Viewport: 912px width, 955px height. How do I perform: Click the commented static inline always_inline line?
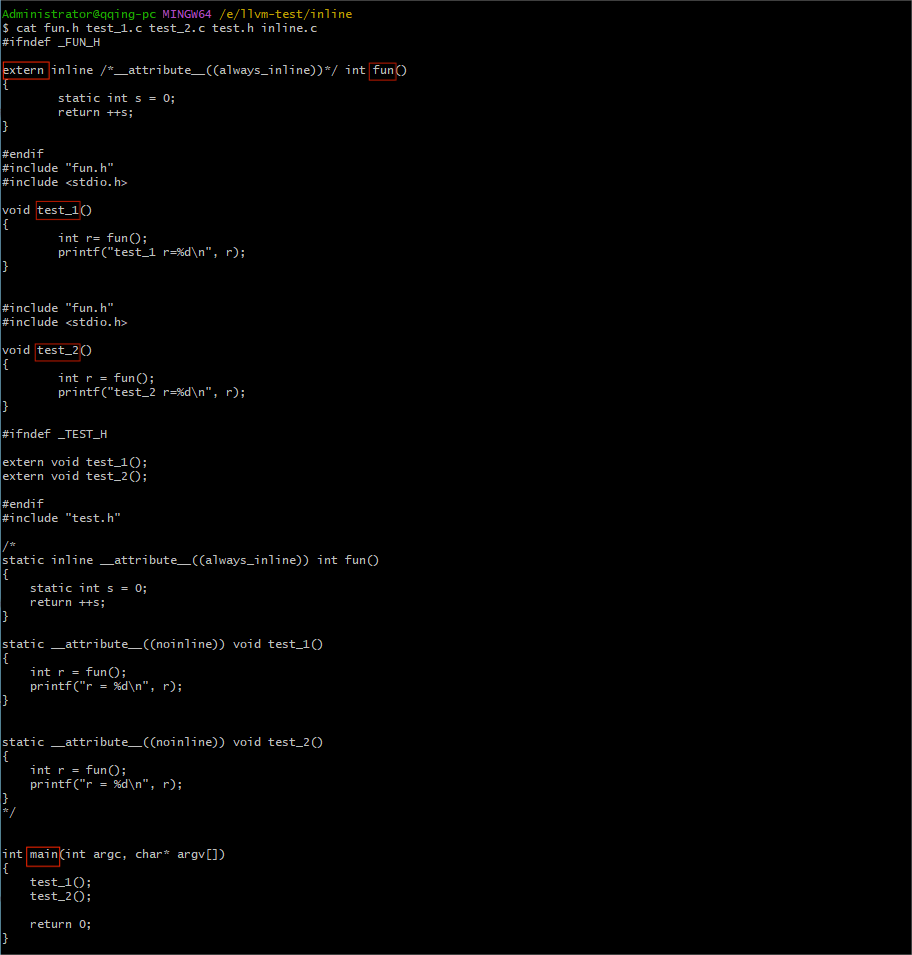coord(191,560)
